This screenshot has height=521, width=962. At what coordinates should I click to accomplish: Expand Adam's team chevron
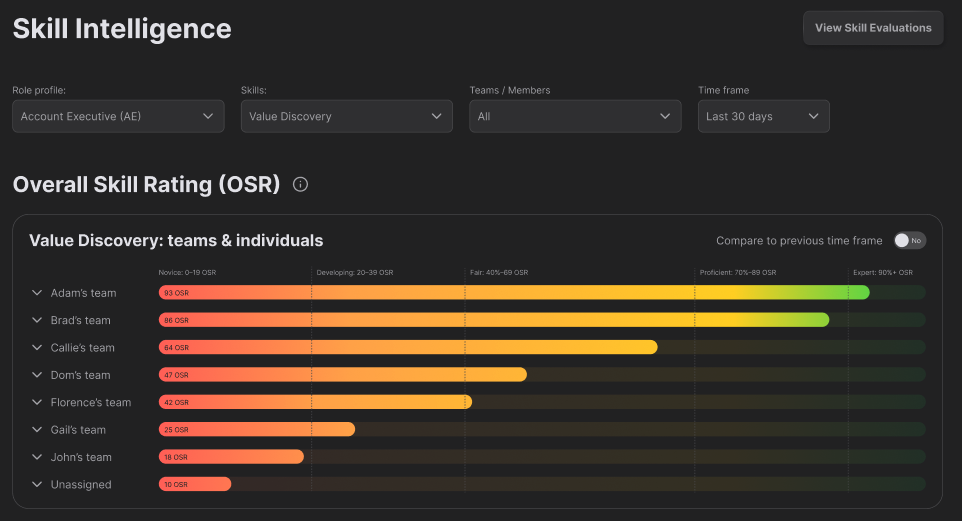37,293
